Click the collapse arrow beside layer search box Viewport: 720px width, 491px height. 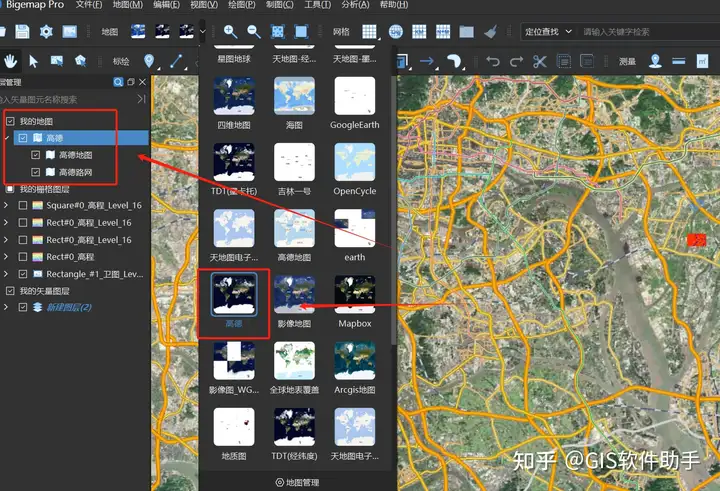tap(141, 99)
